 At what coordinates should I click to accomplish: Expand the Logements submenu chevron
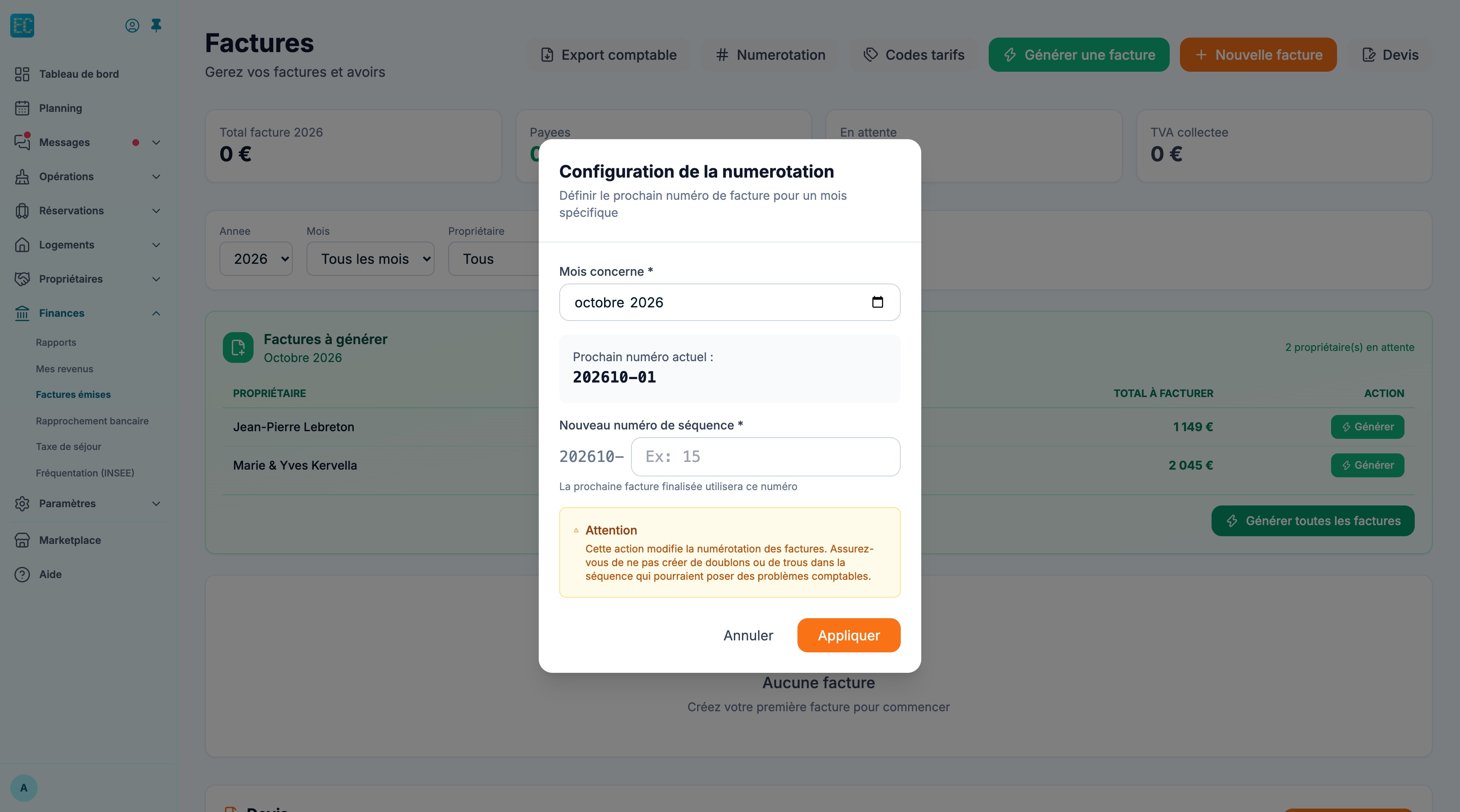coord(156,245)
